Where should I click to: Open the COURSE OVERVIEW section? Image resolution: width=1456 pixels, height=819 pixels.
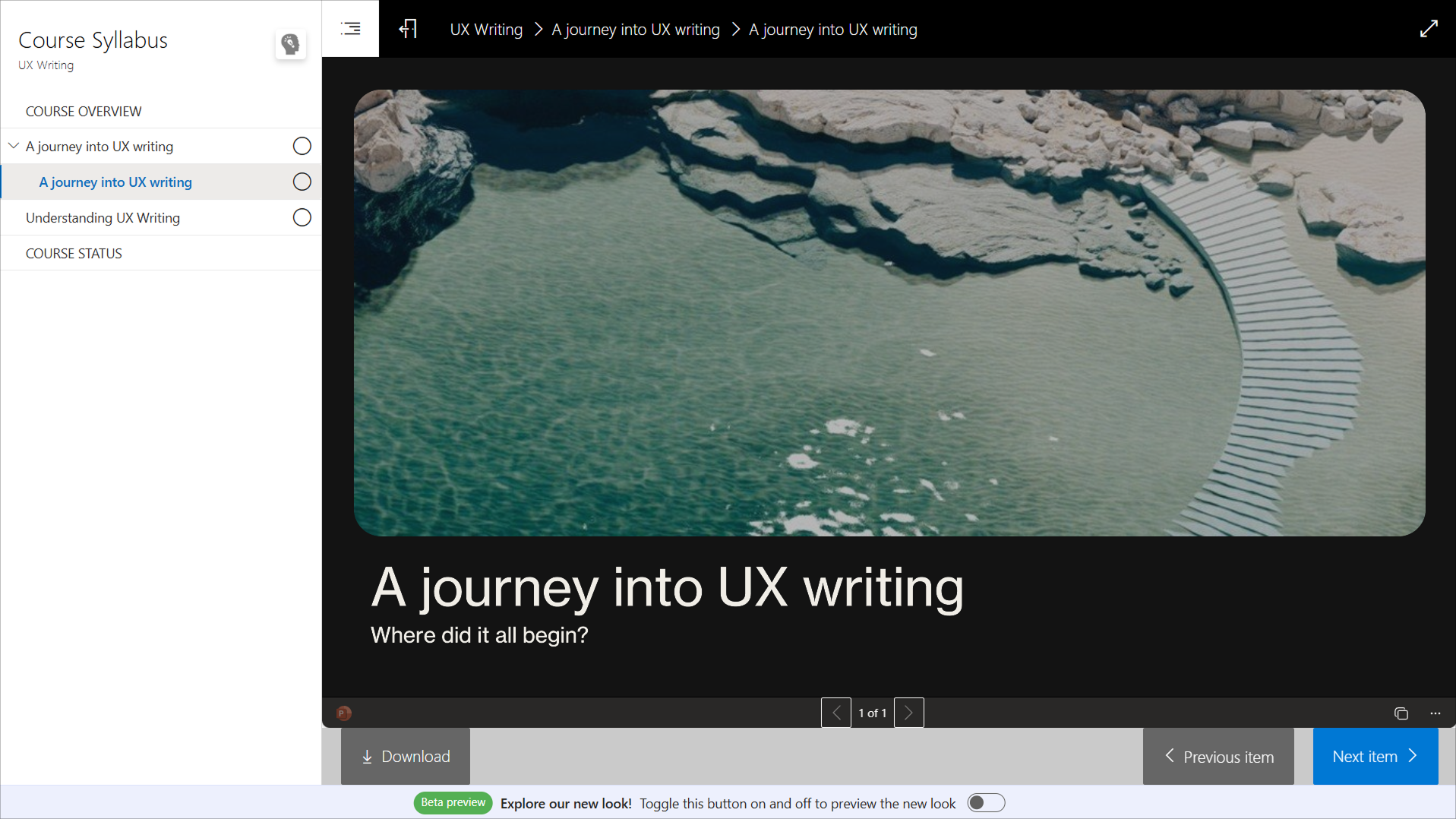coord(84,112)
